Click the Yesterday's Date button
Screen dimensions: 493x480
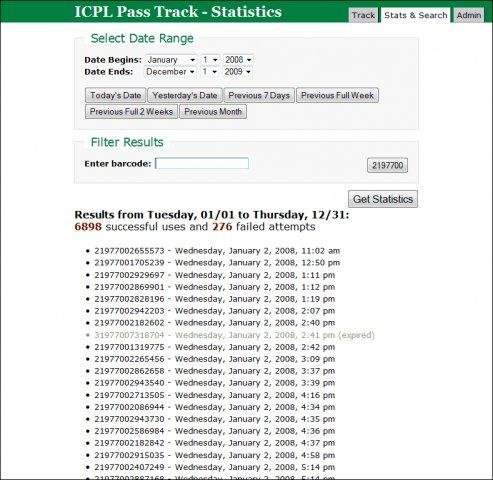pyautogui.click(x=185, y=95)
